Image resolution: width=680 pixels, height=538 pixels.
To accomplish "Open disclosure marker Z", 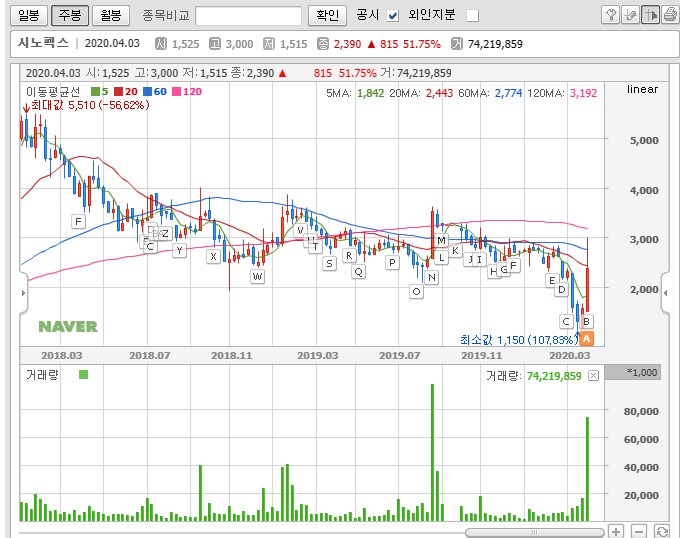I will pyautogui.click(x=165, y=233).
